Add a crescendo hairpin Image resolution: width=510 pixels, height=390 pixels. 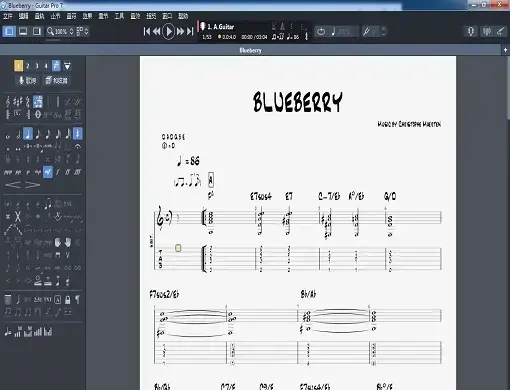pyautogui.click(x=13, y=184)
